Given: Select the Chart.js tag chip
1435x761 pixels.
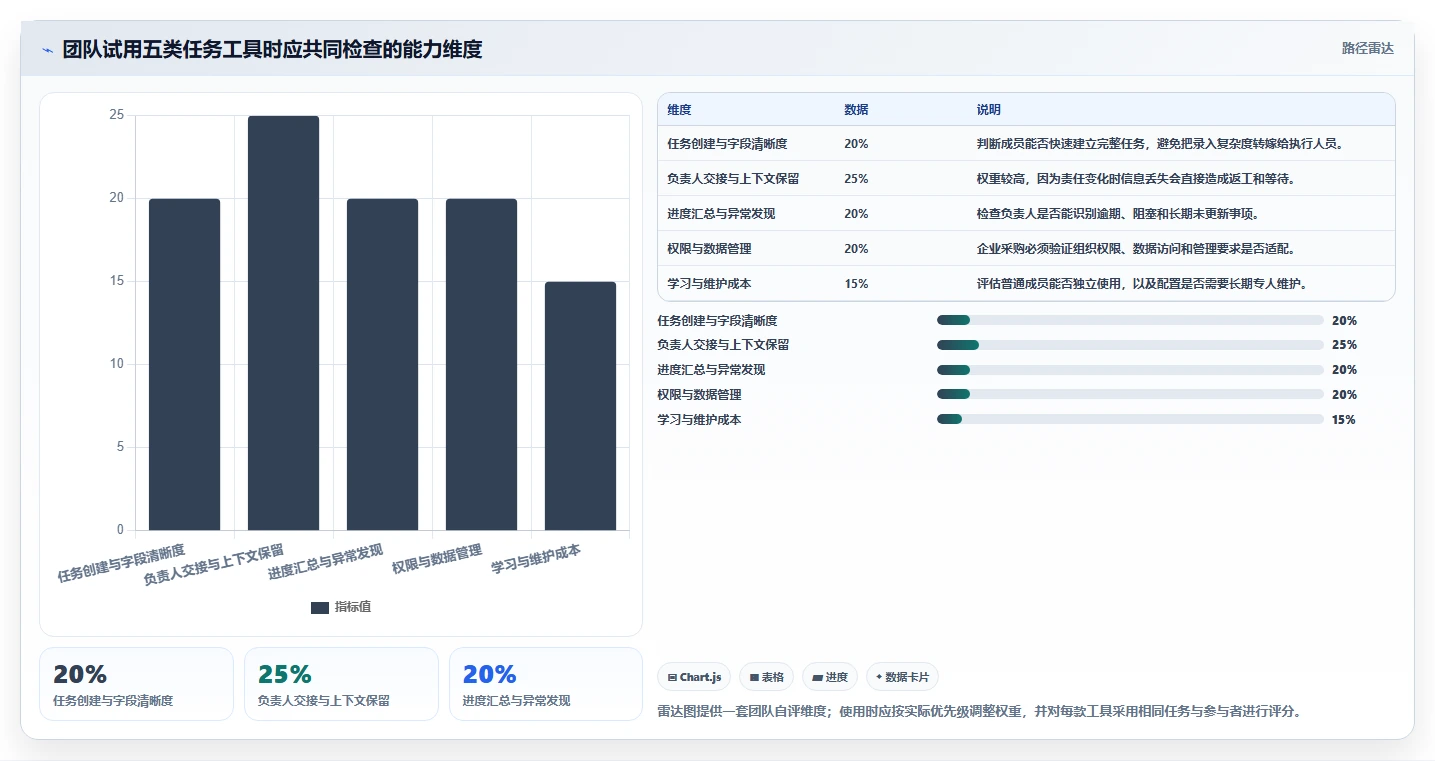Looking at the screenshot, I should click(695, 677).
